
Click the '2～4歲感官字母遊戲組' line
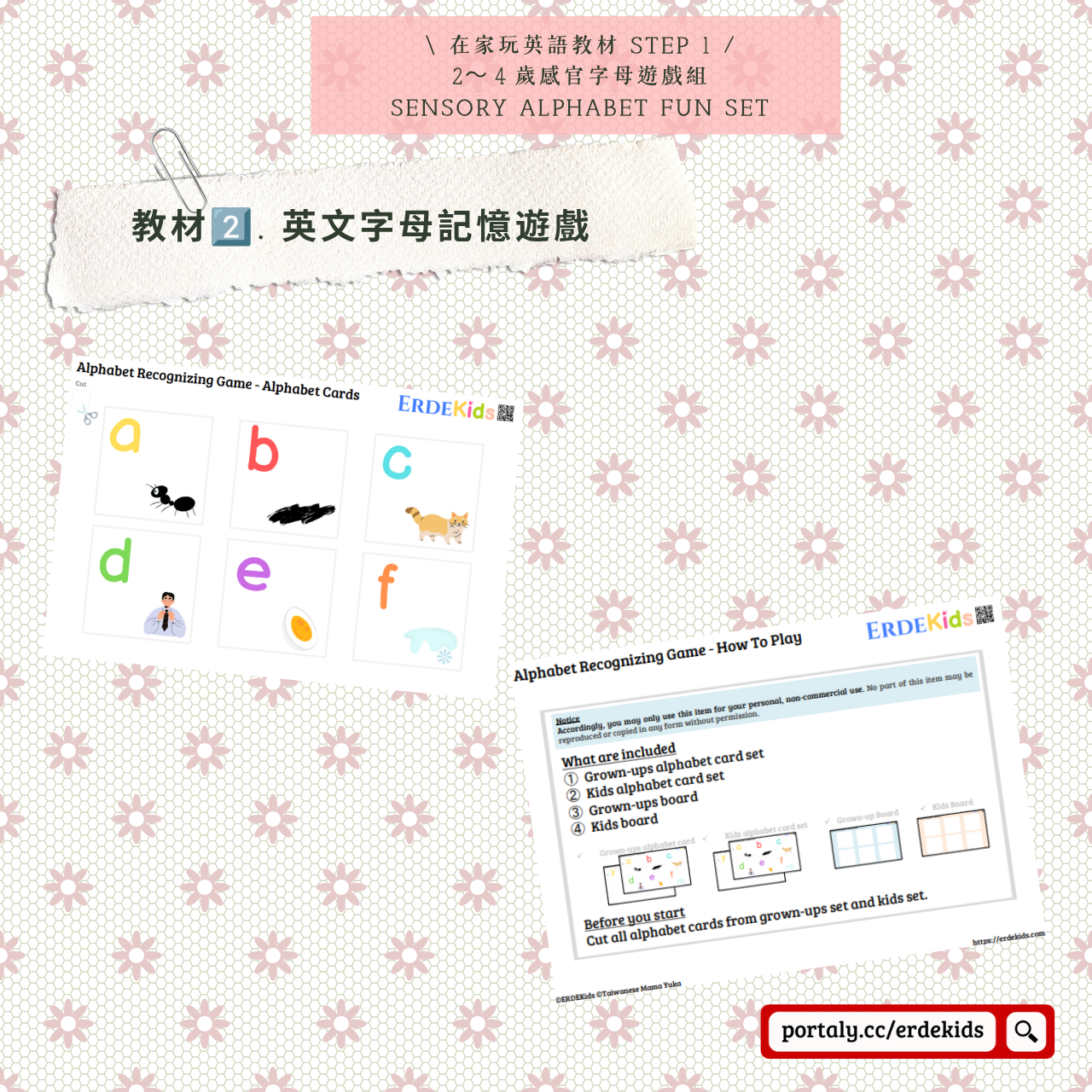pyautogui.click(x=580, y=76)
